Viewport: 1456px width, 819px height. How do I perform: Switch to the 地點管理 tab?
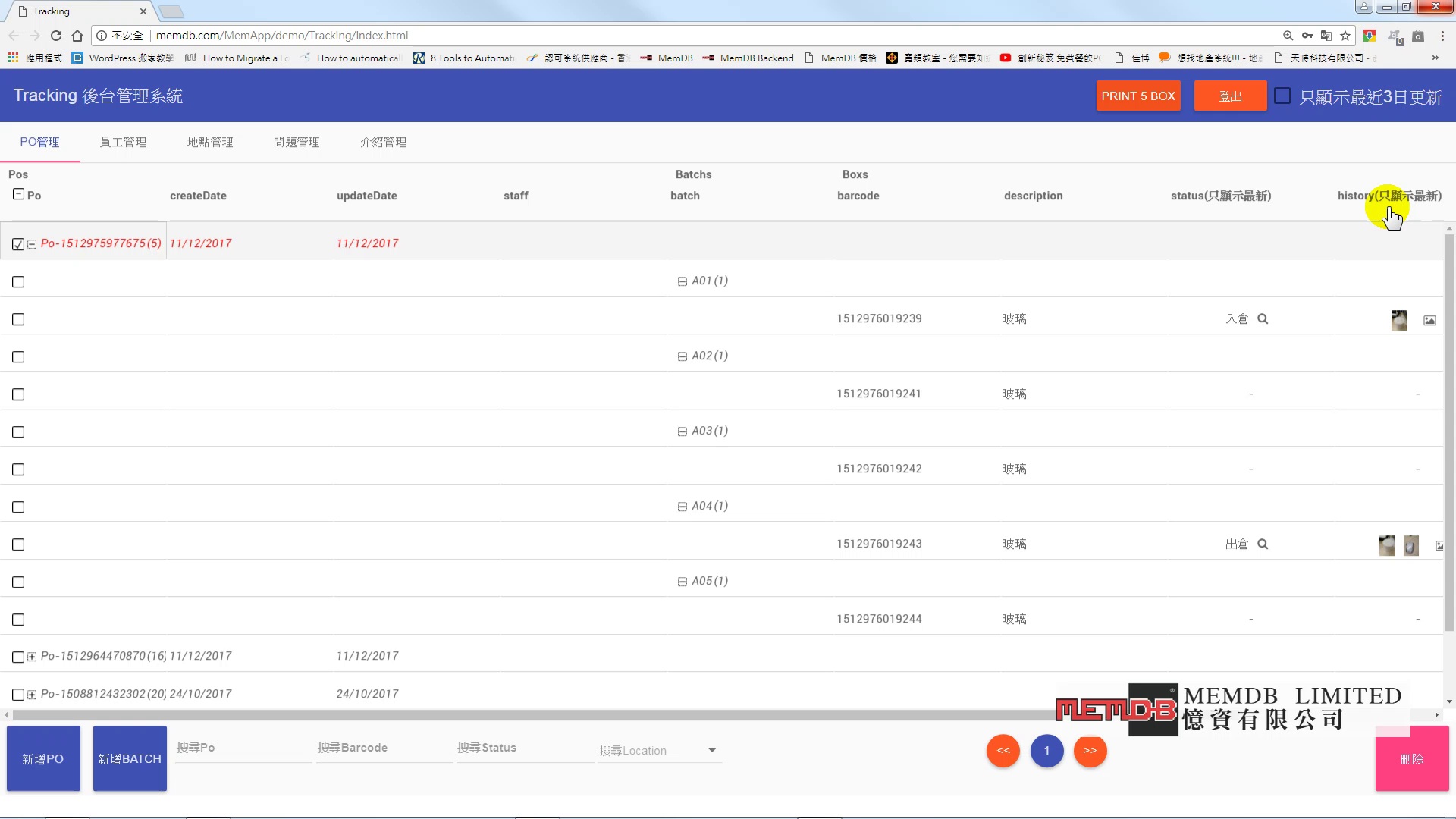(210, 143)
